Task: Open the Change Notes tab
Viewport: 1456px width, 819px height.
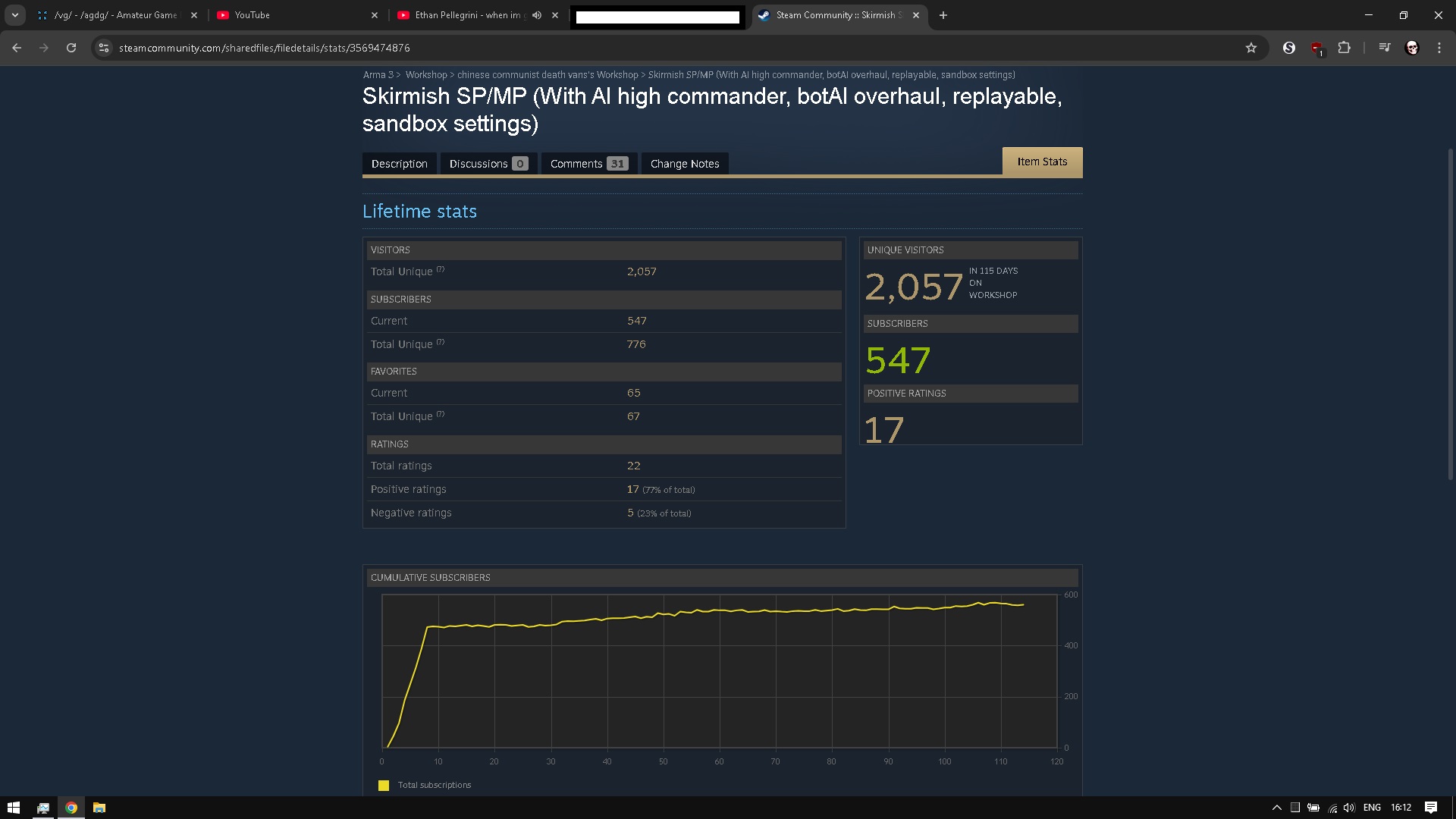Action: pyautogui.click(x=684, y=164)
